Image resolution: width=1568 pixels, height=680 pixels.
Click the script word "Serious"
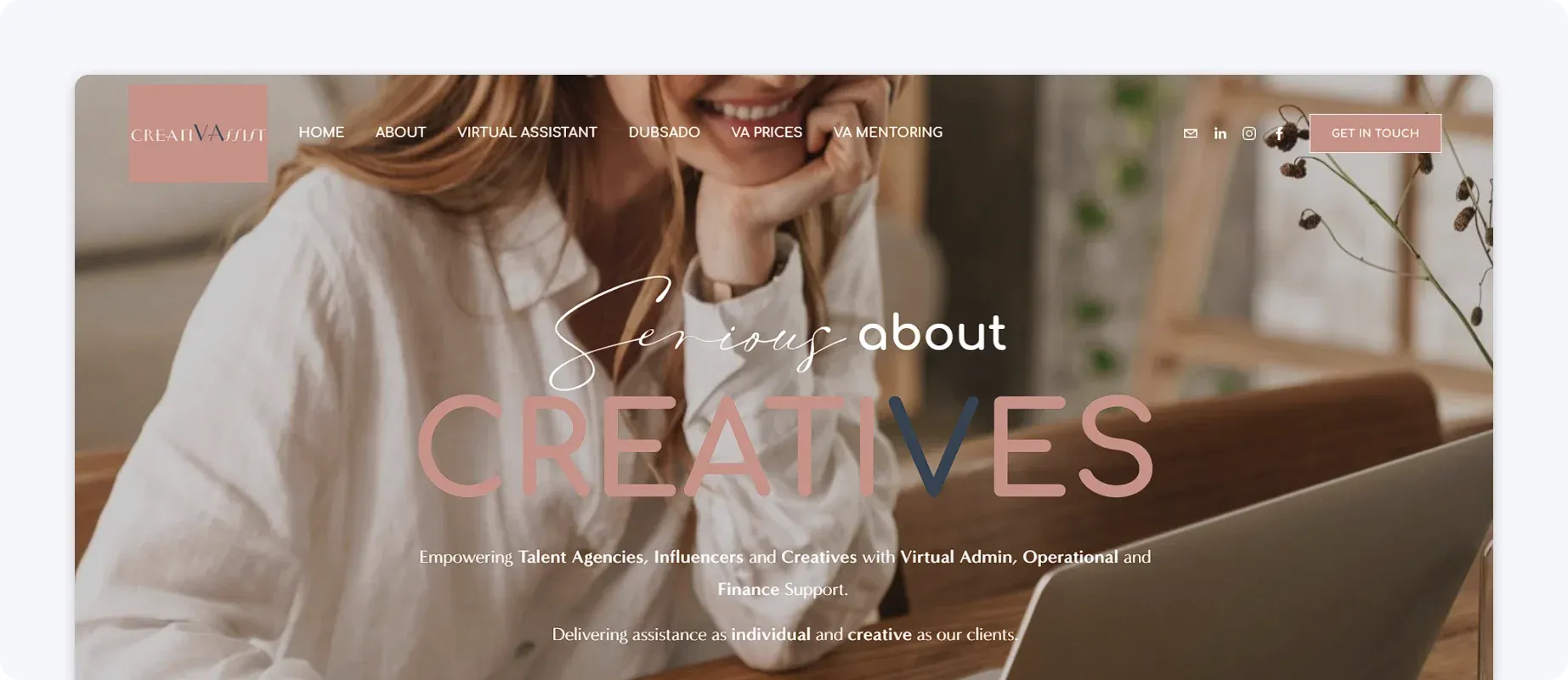point(697,333)
